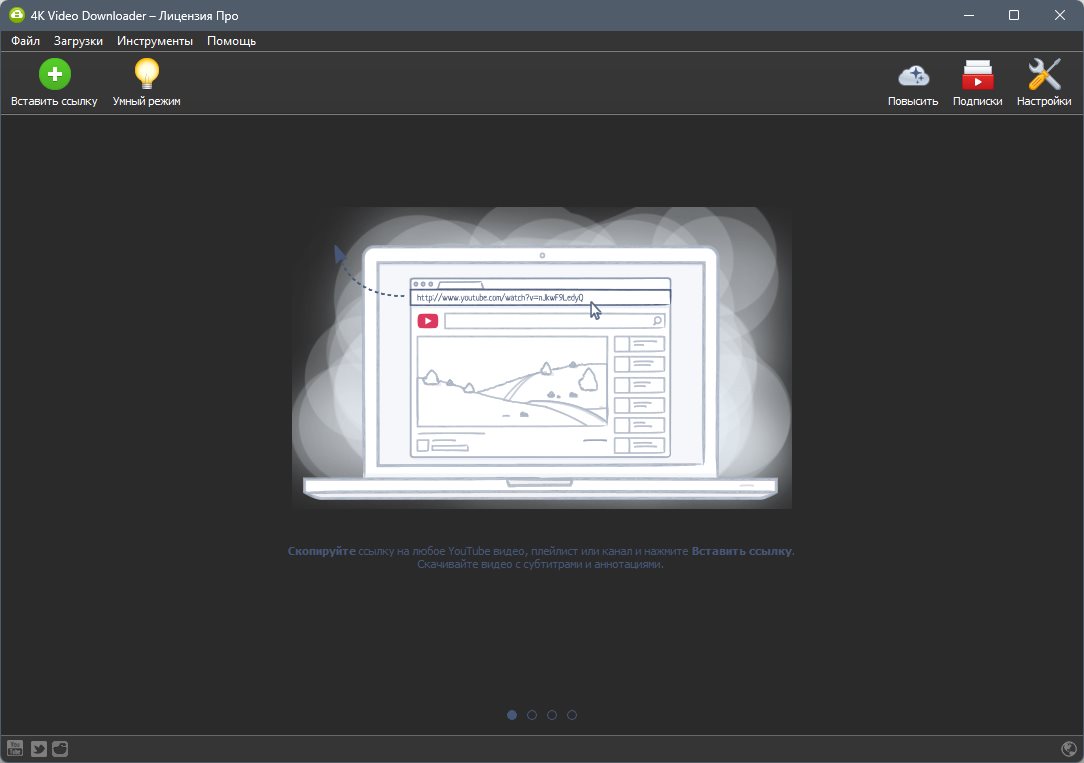The height and width of the screenshot is (763, 1084).
Task: Maximize the 4K Video Downloader window
Action: pos(1013,15)
